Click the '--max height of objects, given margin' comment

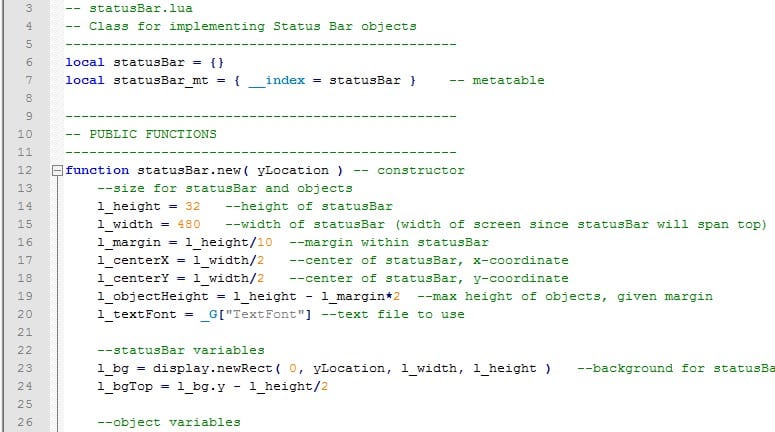tap(565, 296)
